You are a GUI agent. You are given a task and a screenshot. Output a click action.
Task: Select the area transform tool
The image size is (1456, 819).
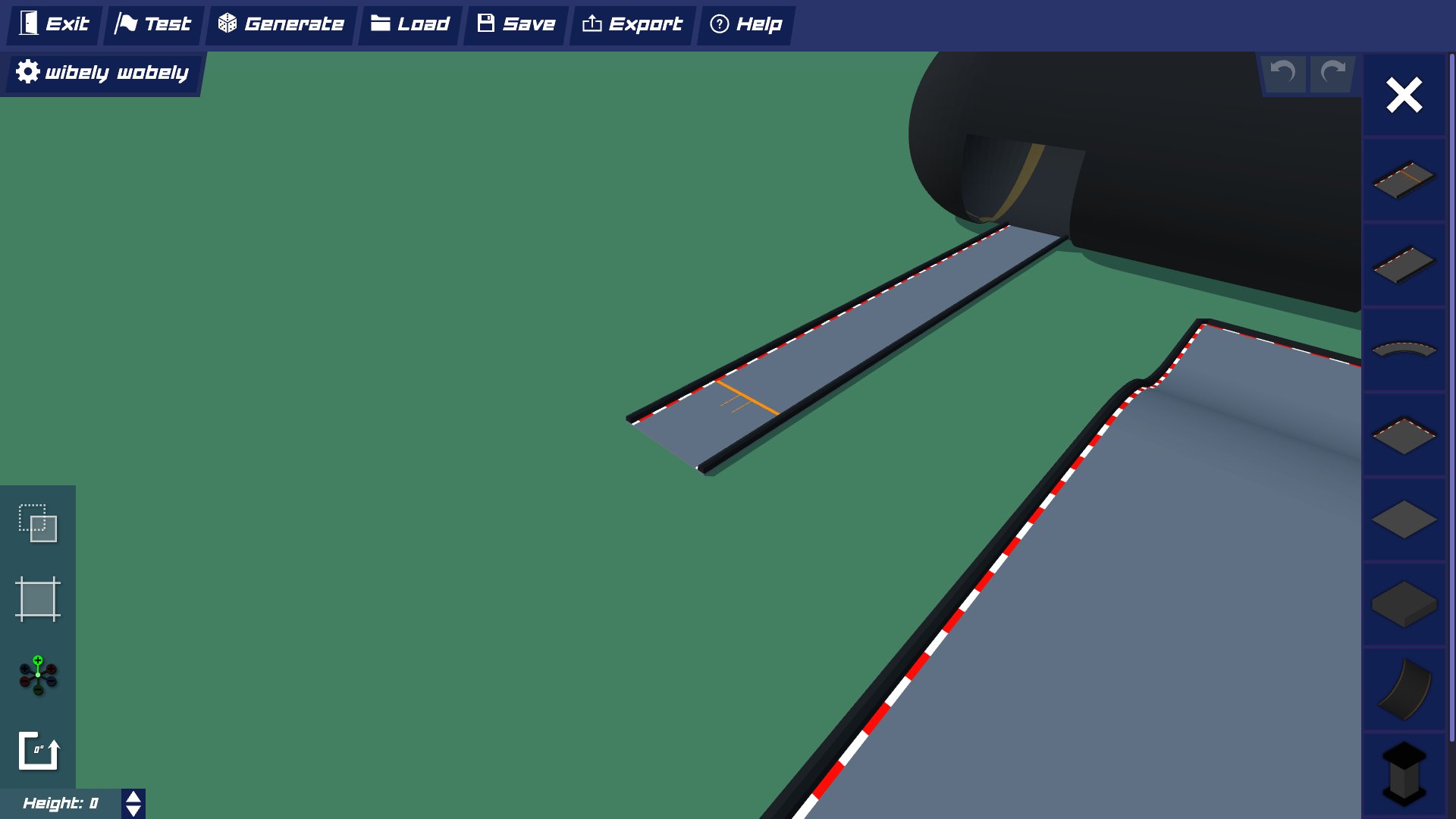pyautogui.click(x=36, y=599)
